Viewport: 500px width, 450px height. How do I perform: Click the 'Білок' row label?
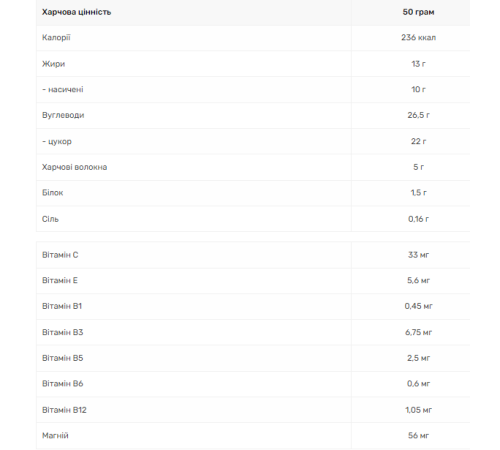click(52, 193)
